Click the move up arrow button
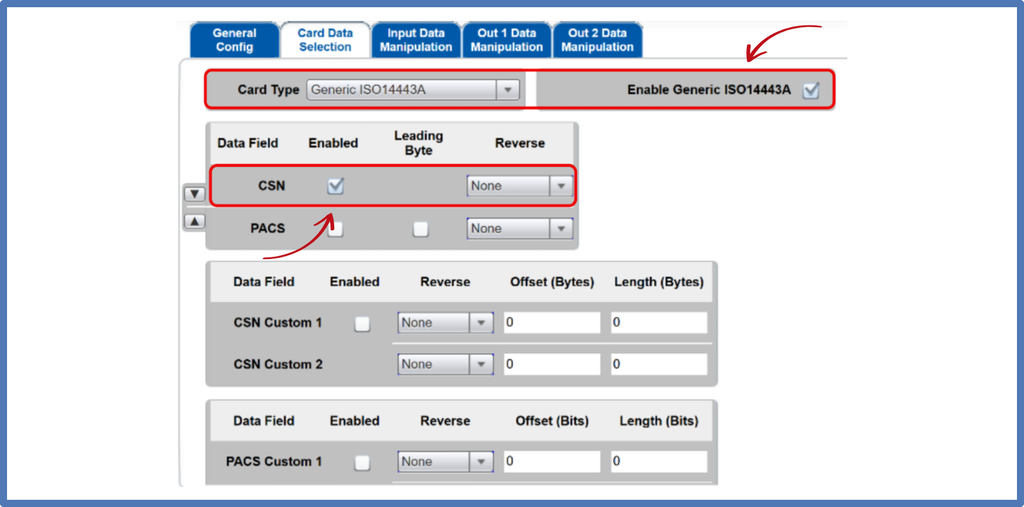 (195, 221)
